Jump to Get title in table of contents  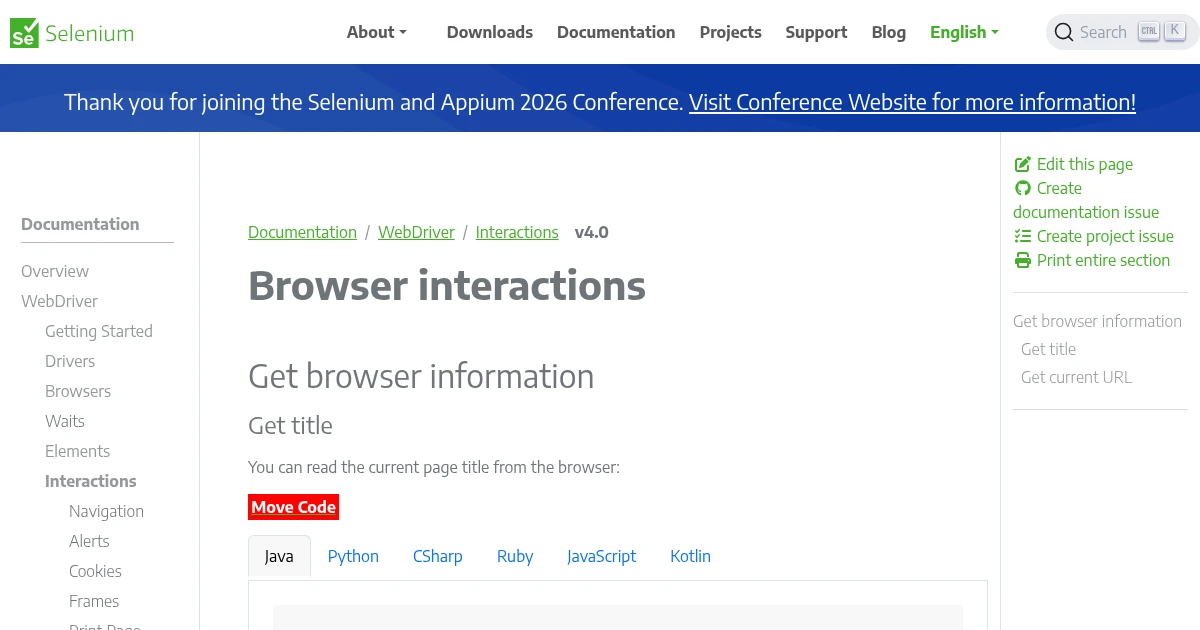click(1048, 349)
